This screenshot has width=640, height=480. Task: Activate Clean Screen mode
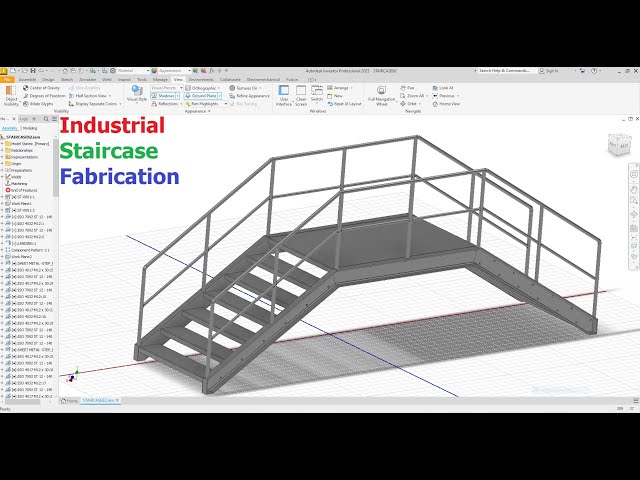coord(301,96)
